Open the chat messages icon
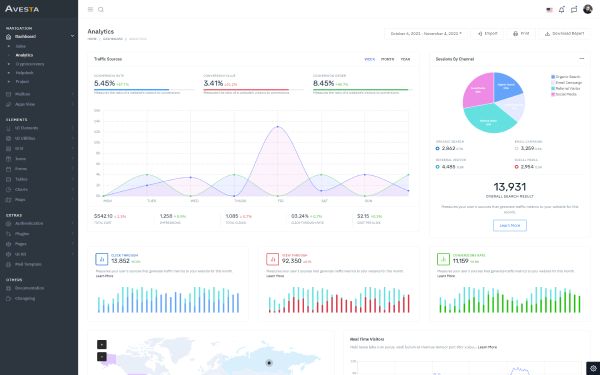 574,10
